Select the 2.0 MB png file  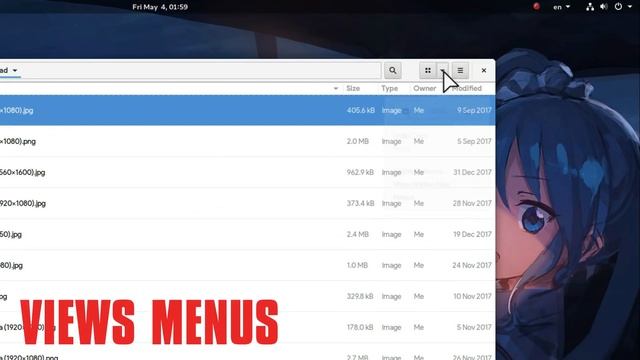(247, 141)
